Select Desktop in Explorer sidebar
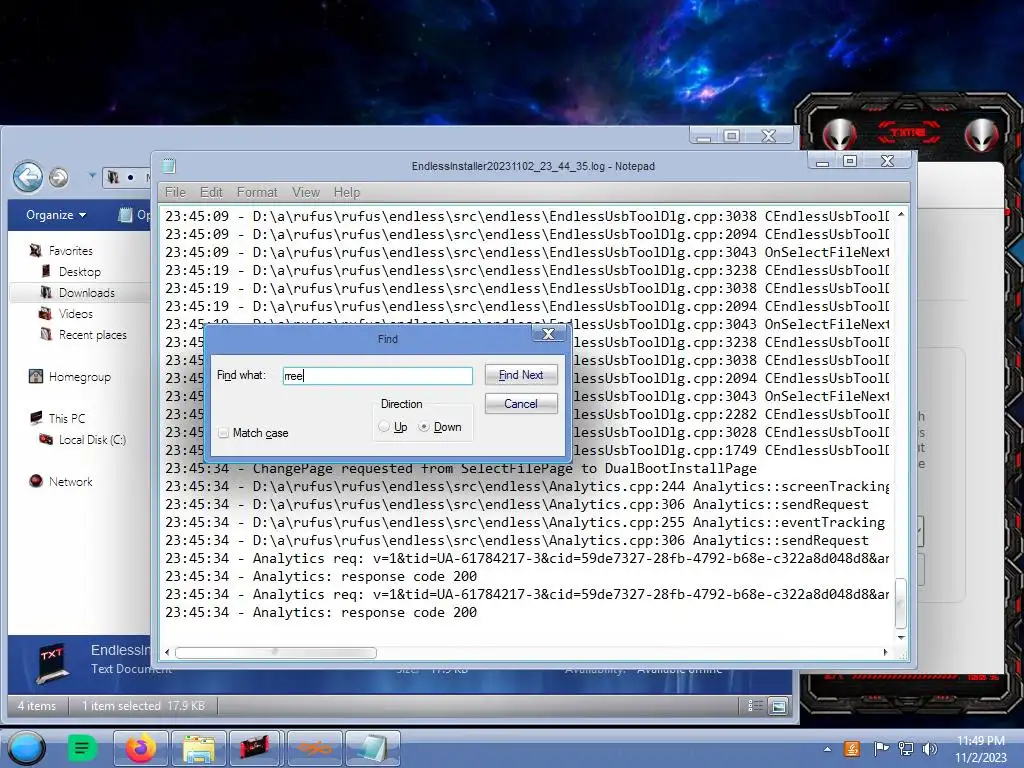The width and height of the screenshot is (1024, 768). 80,272
